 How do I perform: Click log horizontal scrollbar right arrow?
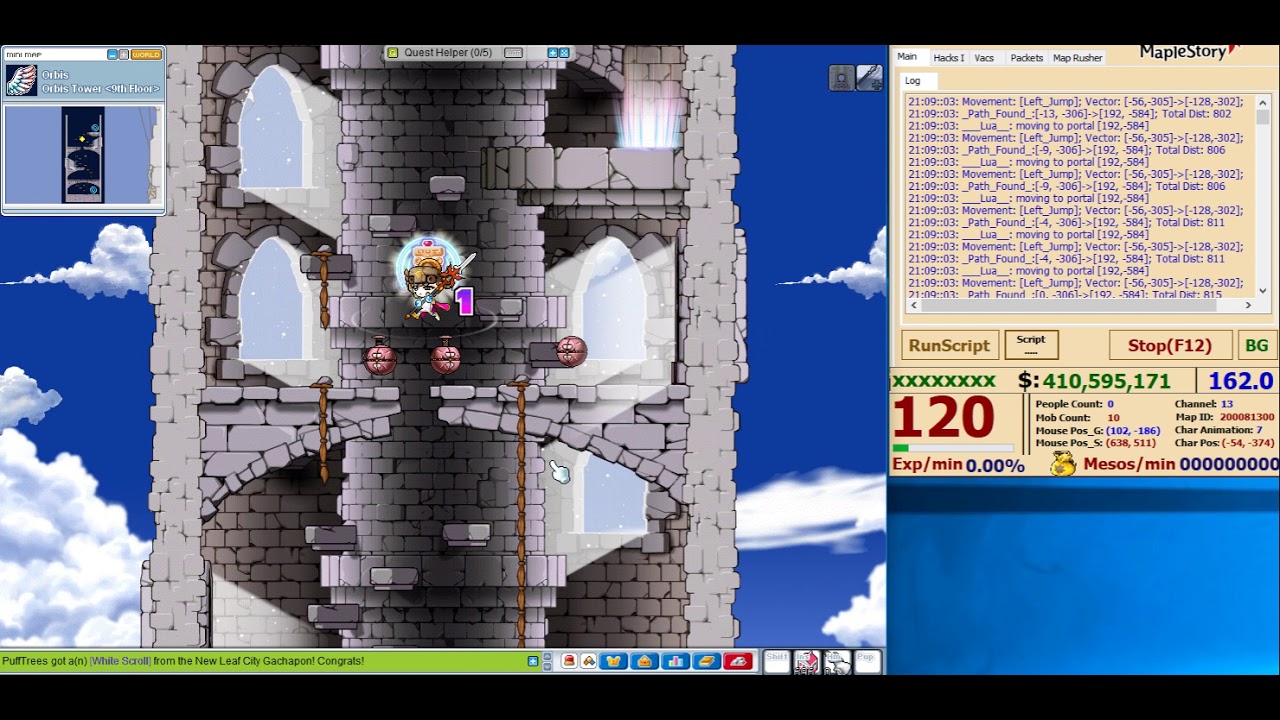pyautogui.click(x=1248, y=305)
